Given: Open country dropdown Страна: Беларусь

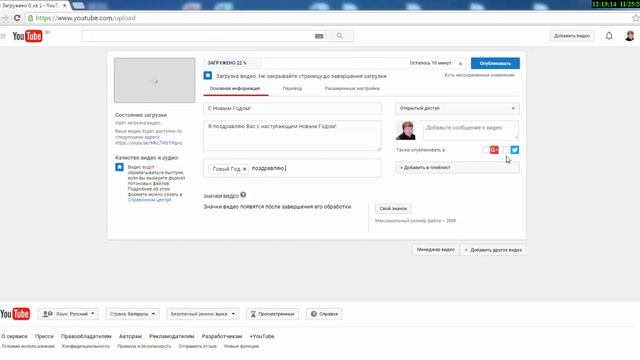Looking at the screenshot, I should click(x=132, y=314).
